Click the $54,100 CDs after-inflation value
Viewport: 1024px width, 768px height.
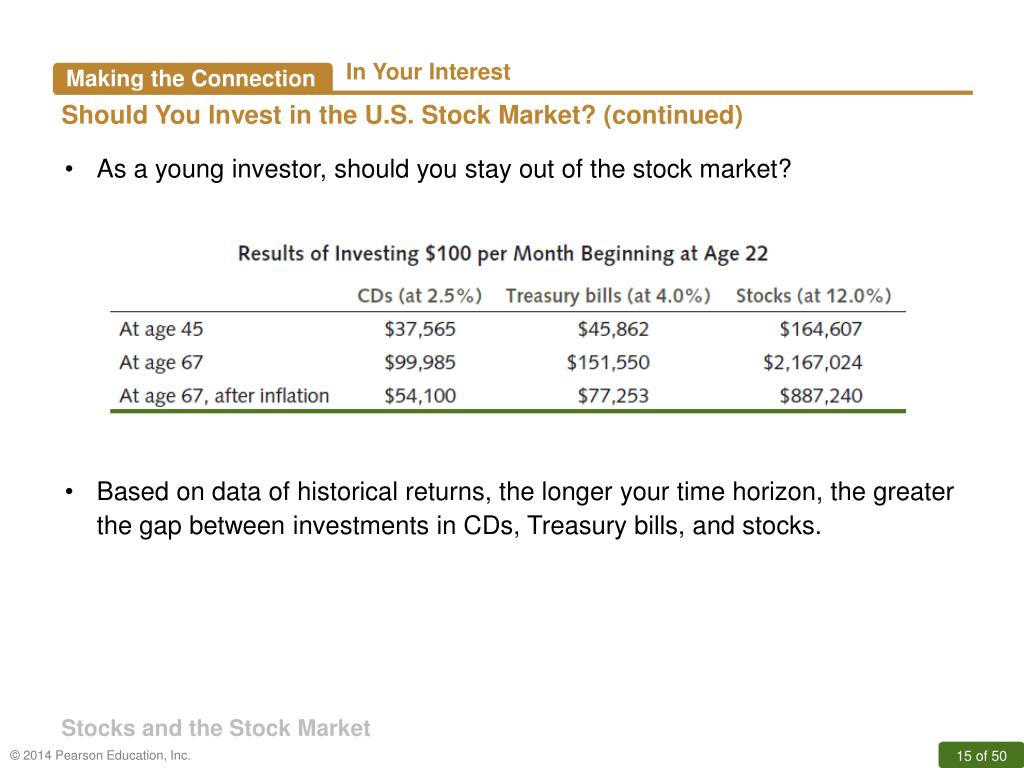(x=419, y=396)
